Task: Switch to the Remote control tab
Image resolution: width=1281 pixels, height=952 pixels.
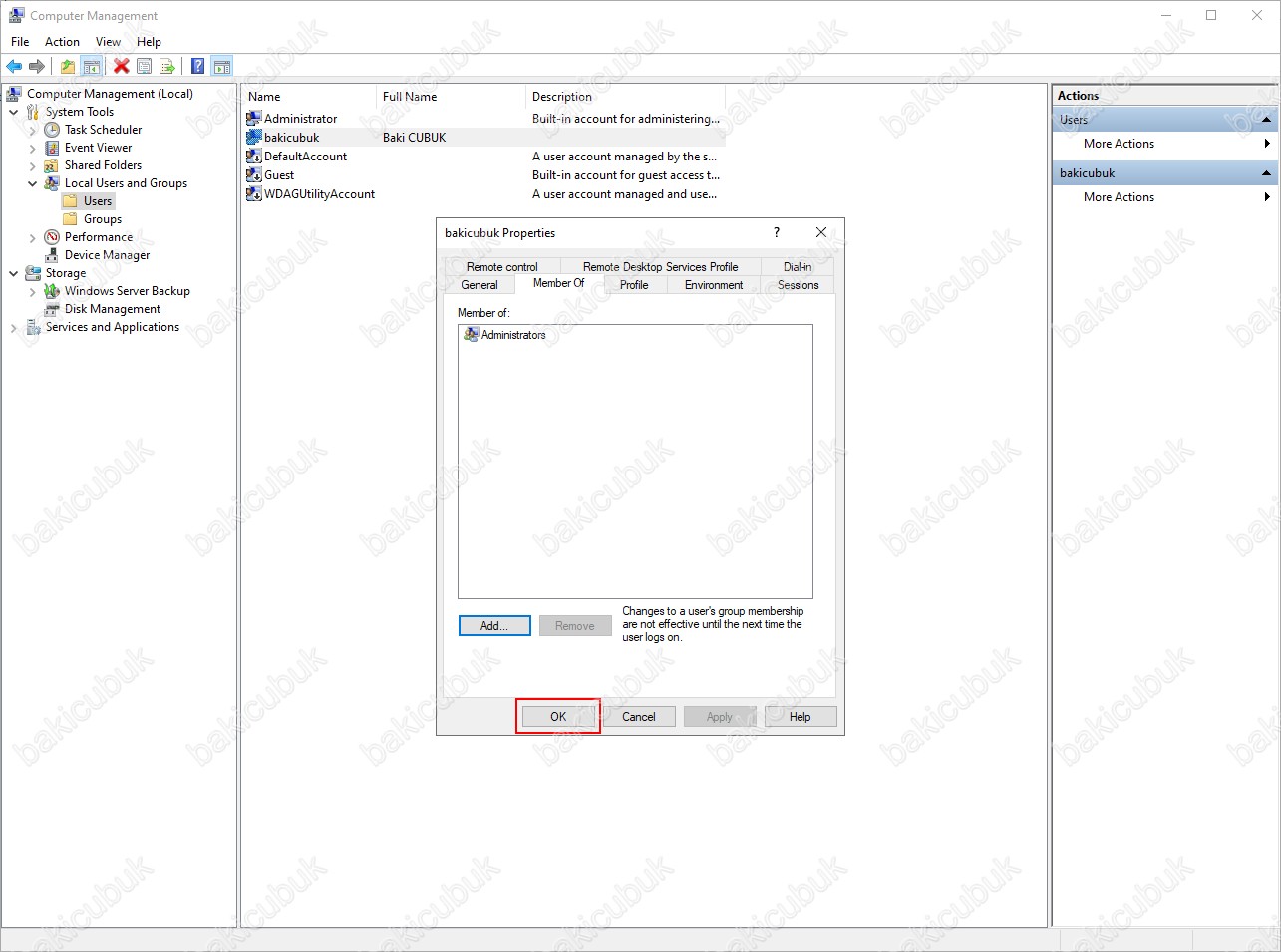Action: tap(501, 267)
